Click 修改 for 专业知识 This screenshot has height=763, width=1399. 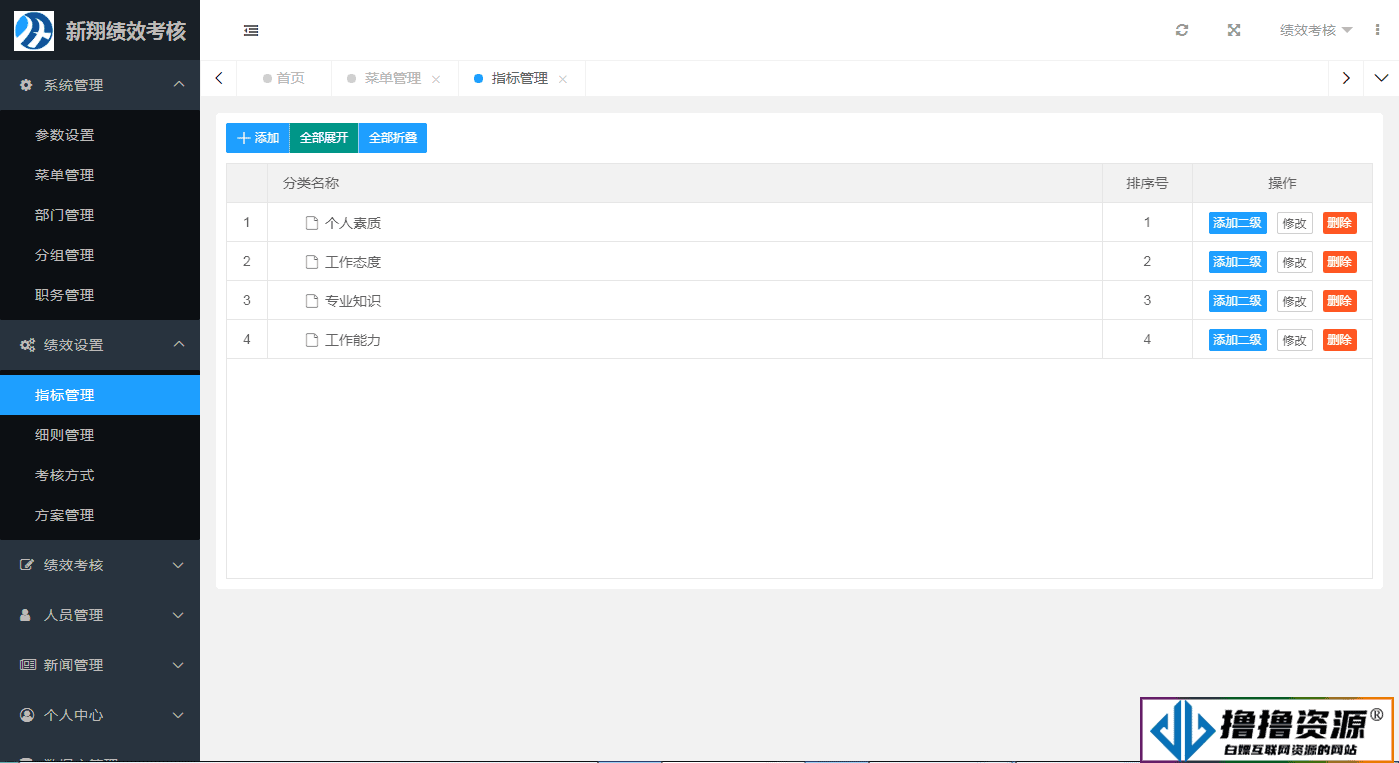point(1295,301)
